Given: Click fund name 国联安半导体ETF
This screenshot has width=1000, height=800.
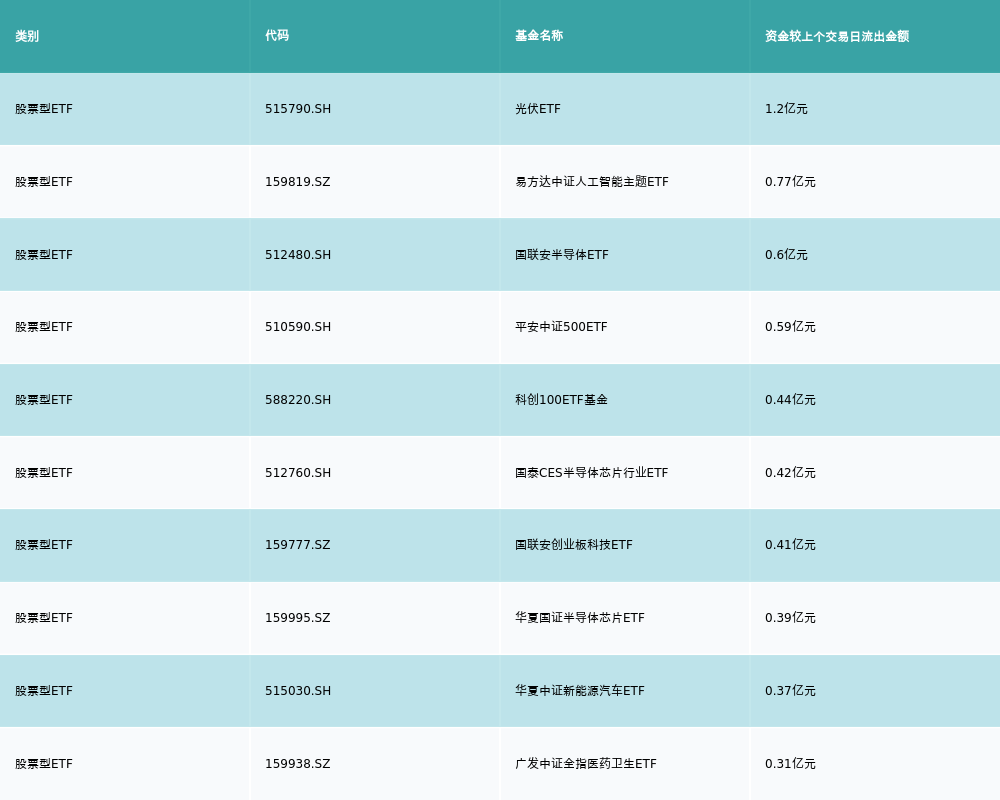Looking at the screenshot, I should (x=562, y=255).
